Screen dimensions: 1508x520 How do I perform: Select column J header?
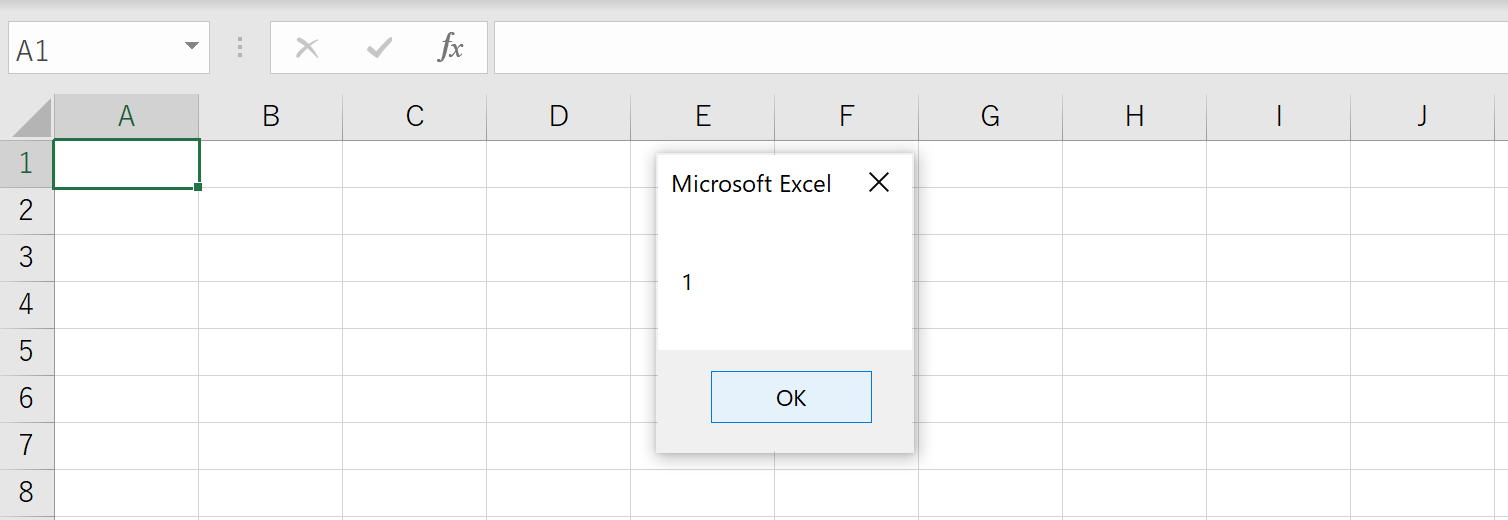tap(1422, 117)
